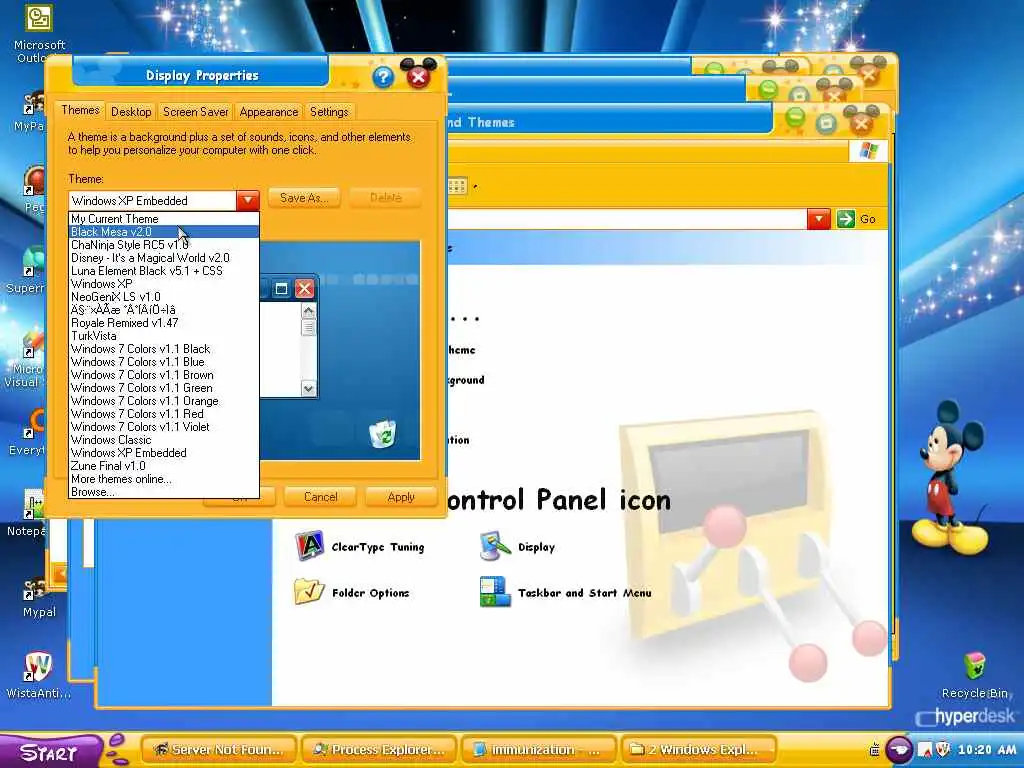The height and width of the screenshot is (768, 1024).
Task: Switch to Server Not Found taskbar item
Action: (x=218, y=749)
